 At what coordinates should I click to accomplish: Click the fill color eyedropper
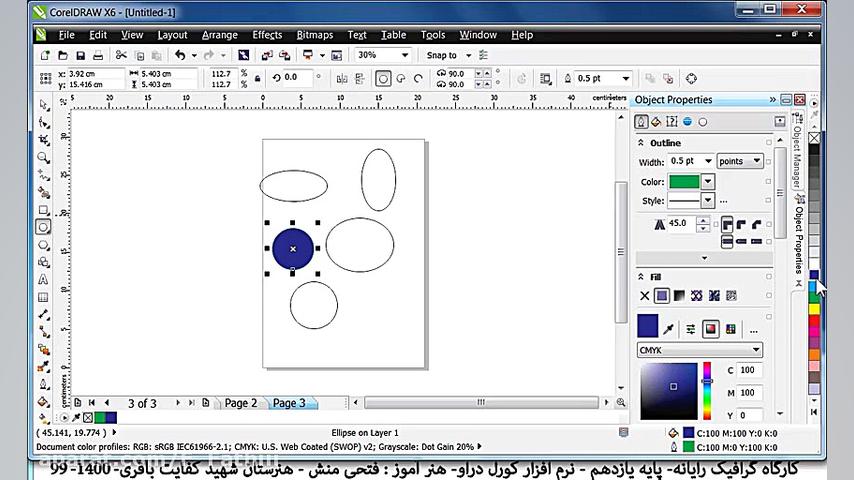click(669, 329)
